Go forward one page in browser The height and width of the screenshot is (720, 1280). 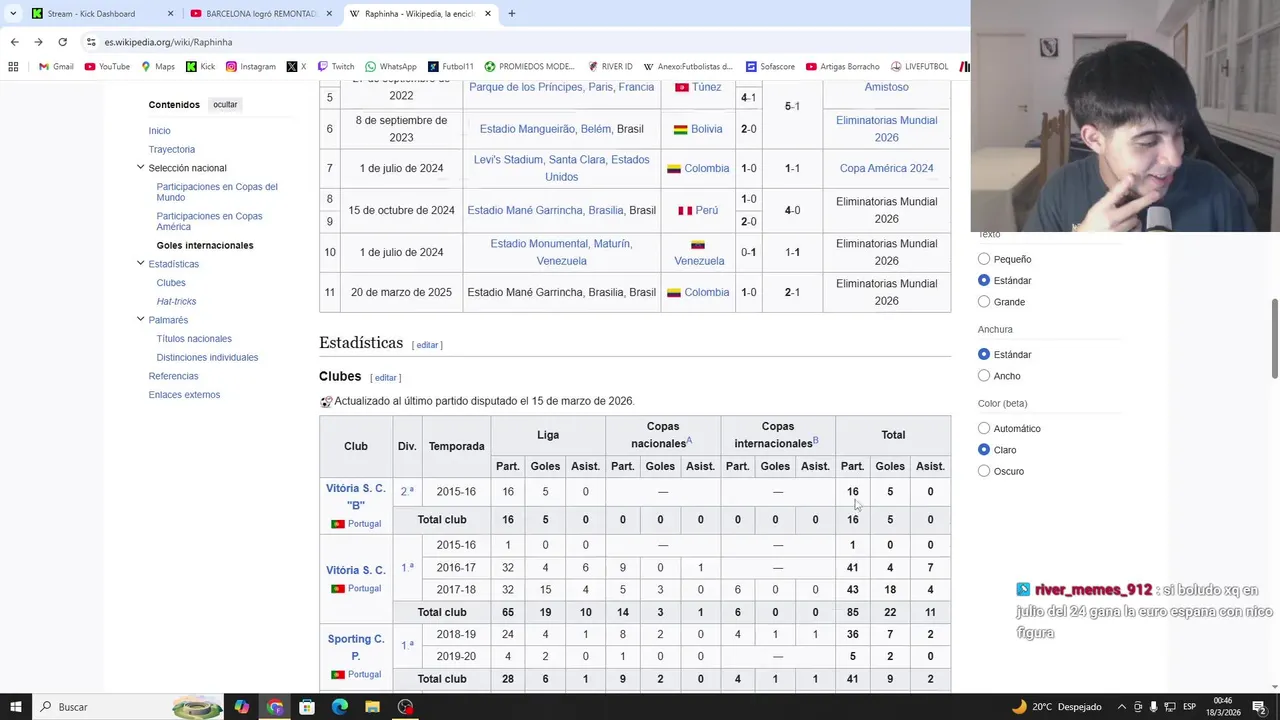click(38, 42)
